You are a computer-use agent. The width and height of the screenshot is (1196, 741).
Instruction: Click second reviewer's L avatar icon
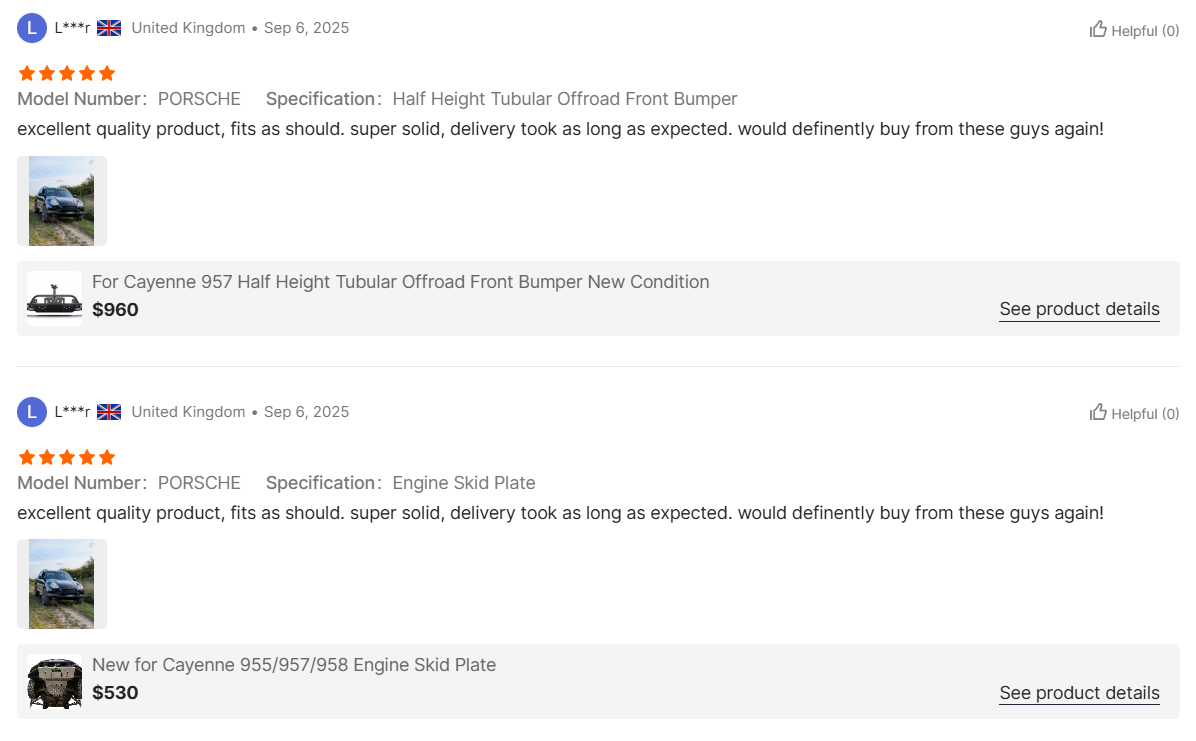32,412
